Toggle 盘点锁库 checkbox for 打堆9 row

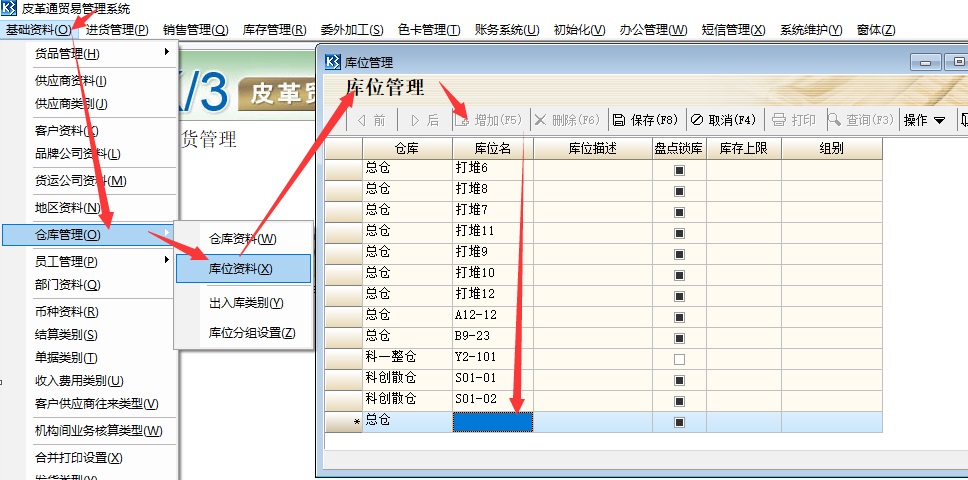pos(680,255)
